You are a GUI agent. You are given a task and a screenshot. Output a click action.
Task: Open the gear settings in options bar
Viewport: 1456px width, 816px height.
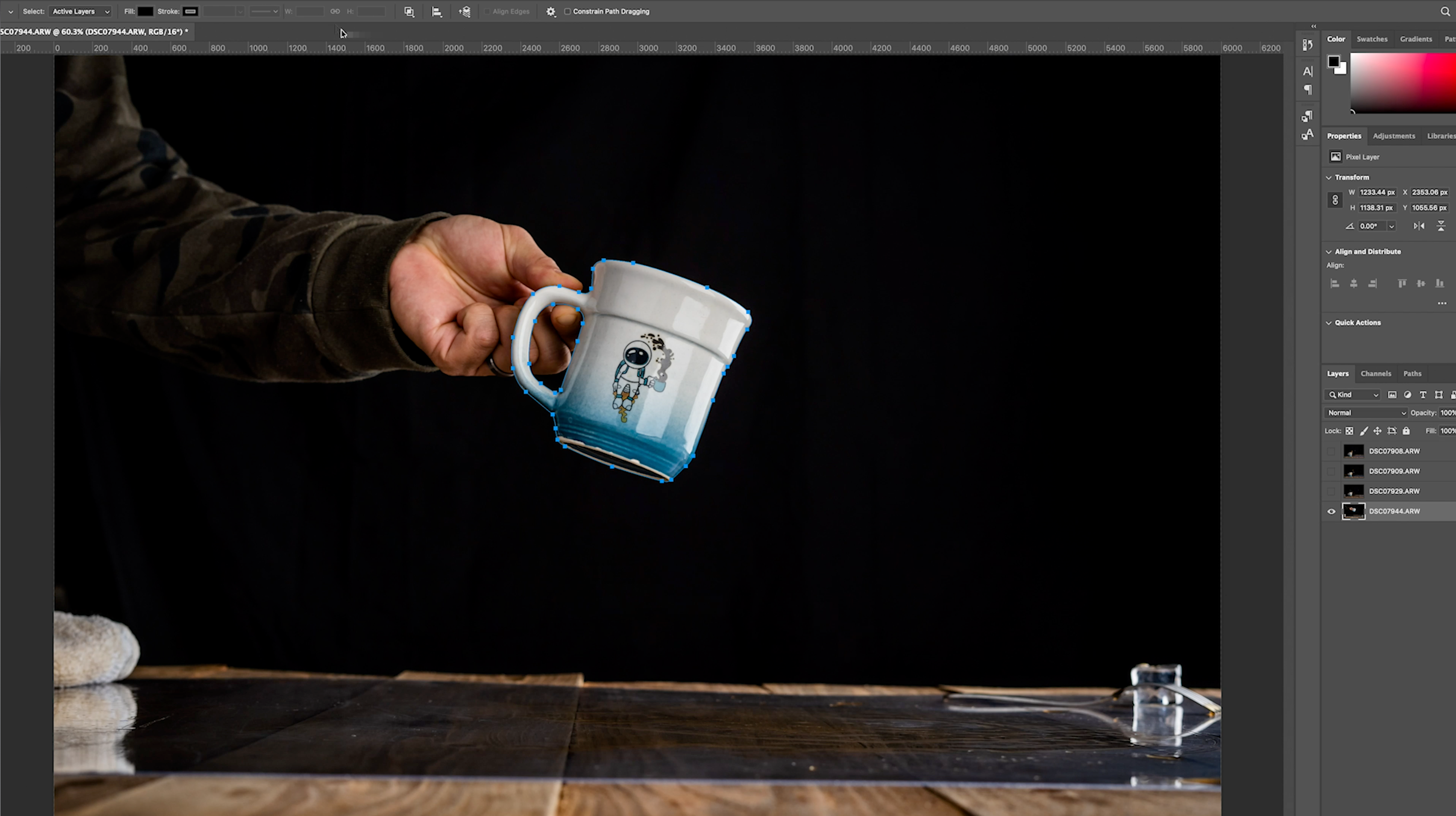(x=551, y=11)
